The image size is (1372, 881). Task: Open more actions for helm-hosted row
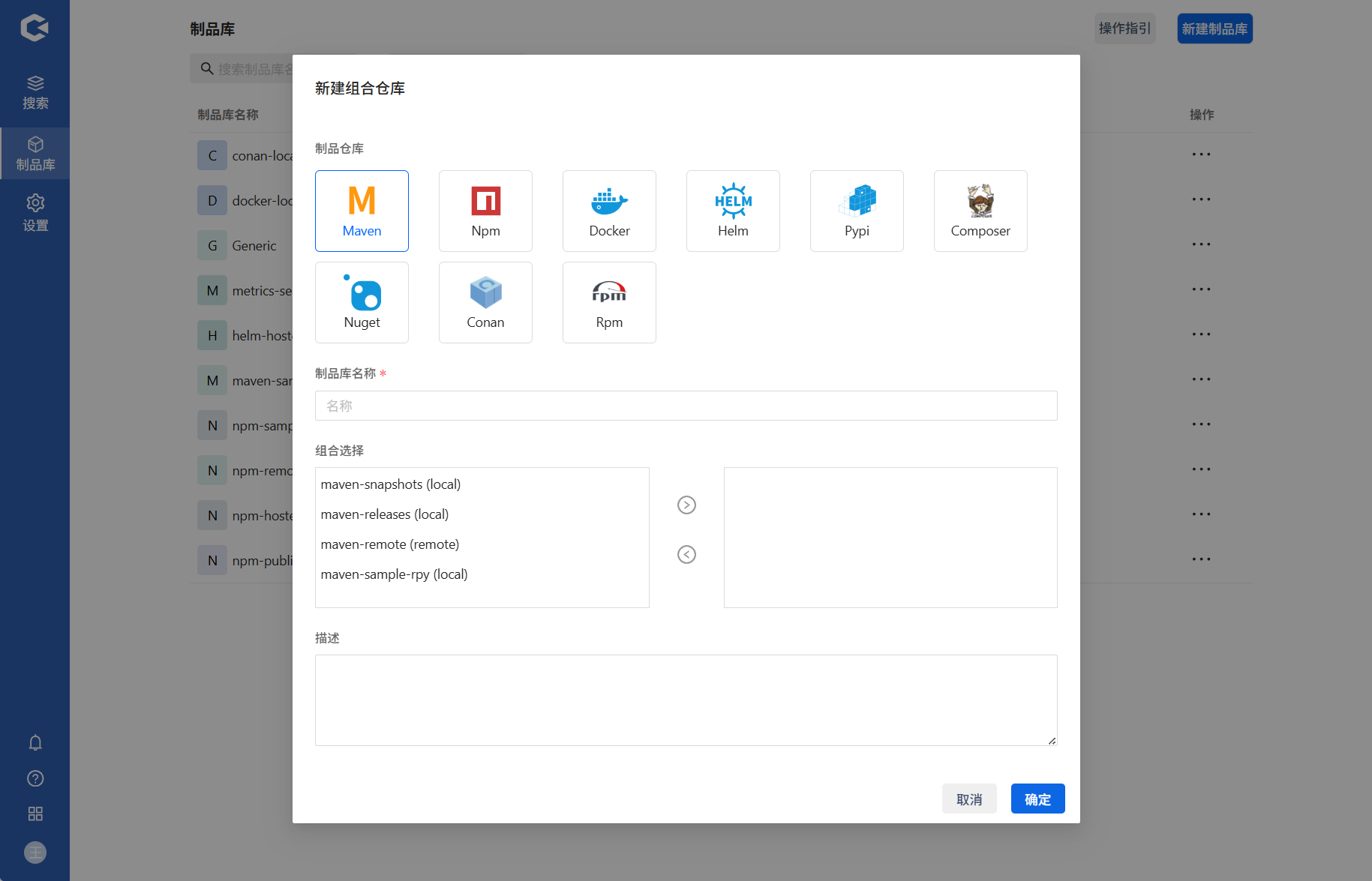1201,334
